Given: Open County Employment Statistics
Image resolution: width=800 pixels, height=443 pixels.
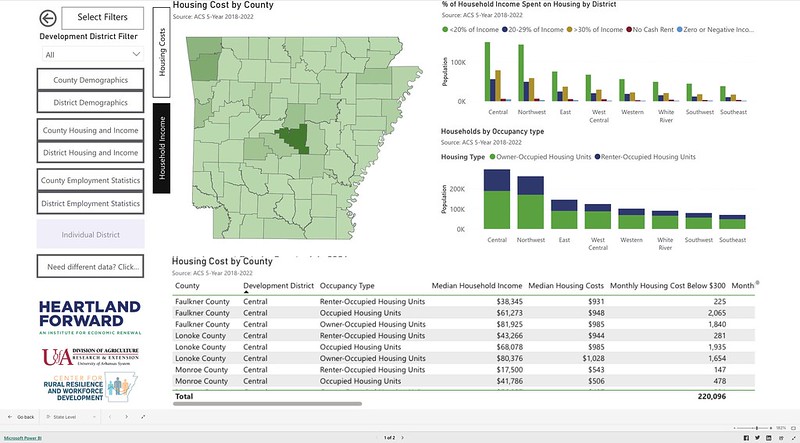Looking at the screenshot, I should 90,180.
